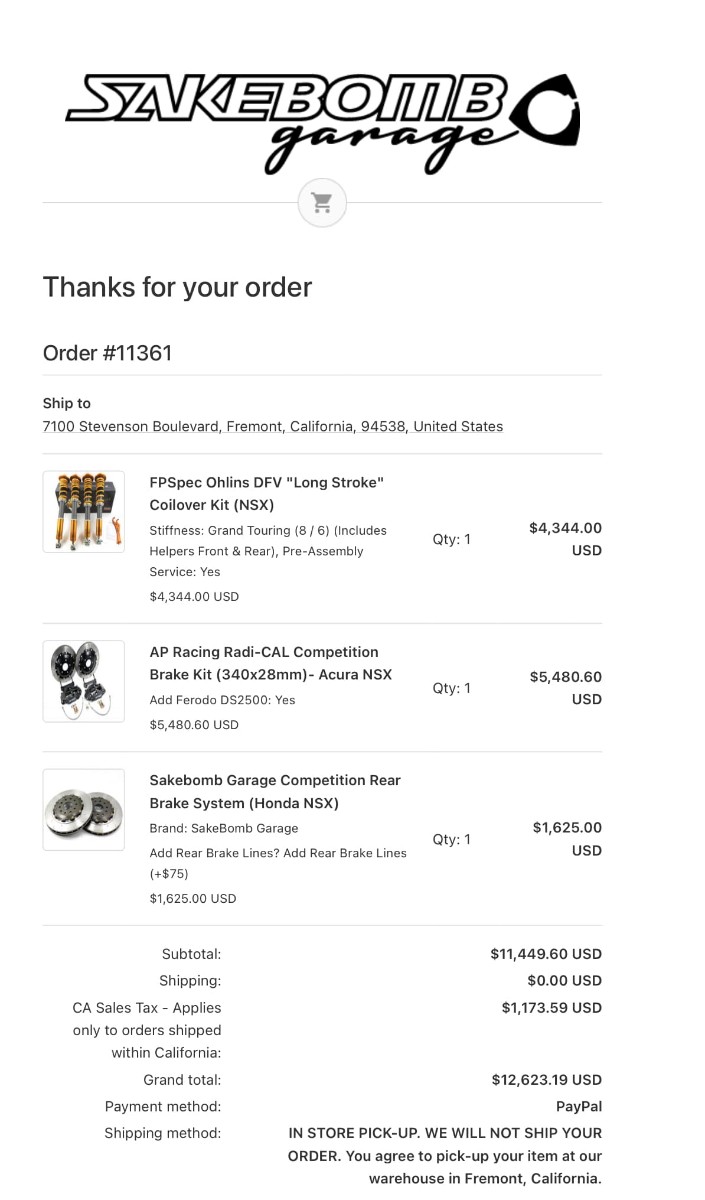705x1200 pixels.
Task: Click the Order #11361 heading
Action: coord(108,353)
